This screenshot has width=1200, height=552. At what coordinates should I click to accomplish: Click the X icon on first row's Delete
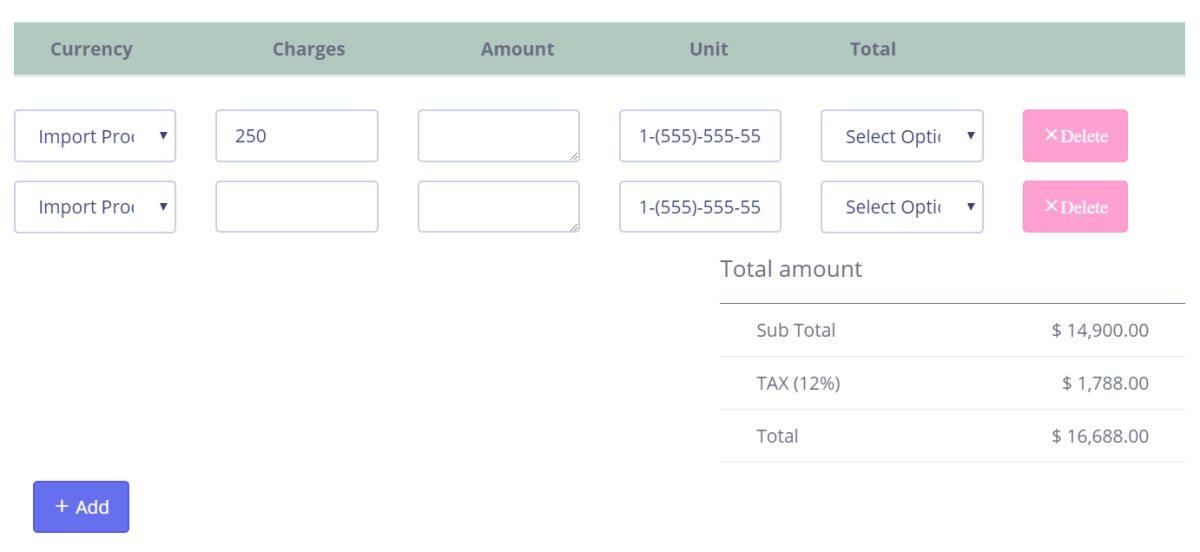click(x=1051, y=135)
